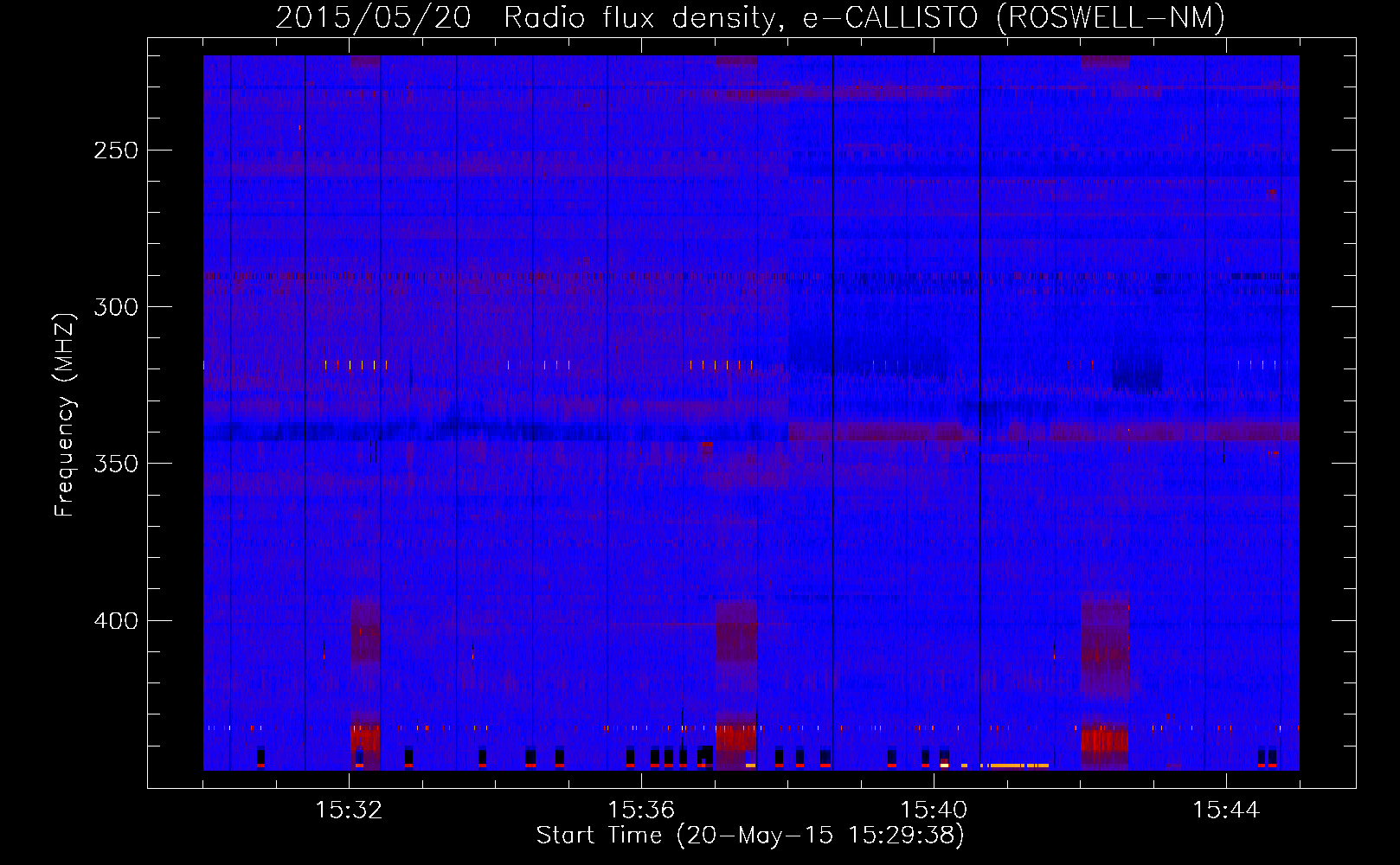This screenshot has height=865, width=1400.
Task: Click the 'Start Time (20-May-15 15:29:38)' label
Action: [x=750, y=836]
